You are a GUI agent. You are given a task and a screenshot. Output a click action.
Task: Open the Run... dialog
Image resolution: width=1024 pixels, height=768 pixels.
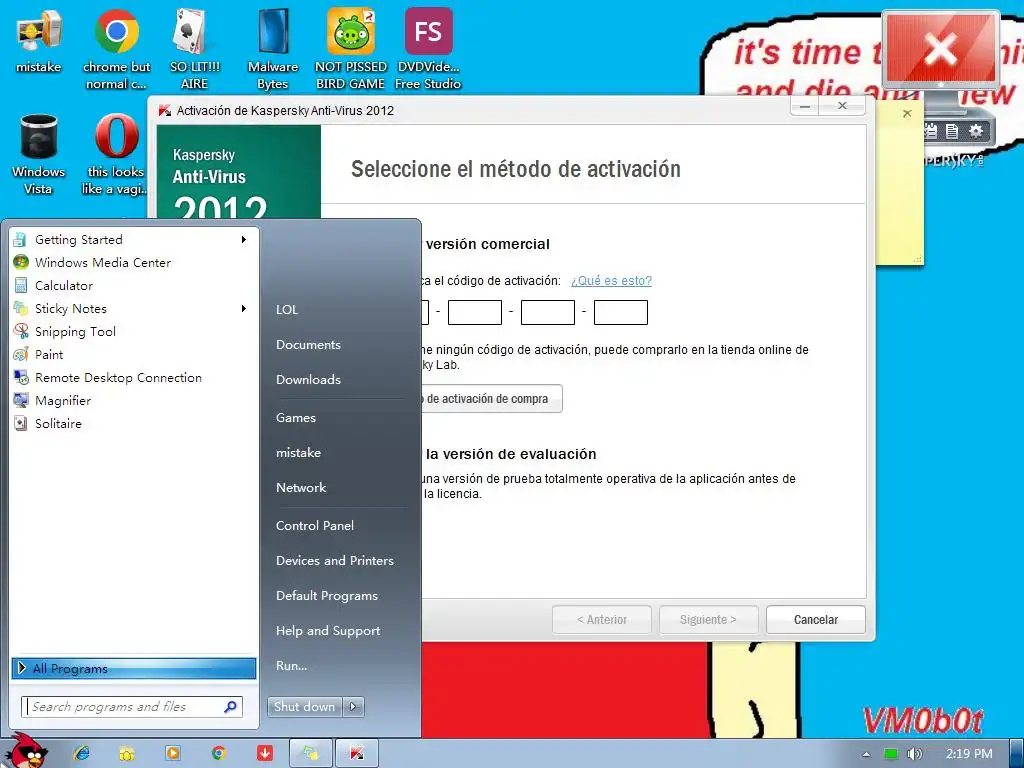pos(291,666)
